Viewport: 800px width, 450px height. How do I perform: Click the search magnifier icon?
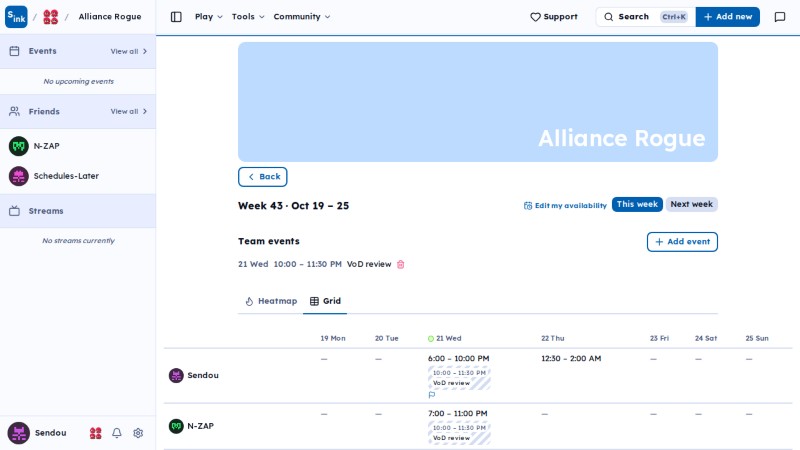(x=609, y=17)
